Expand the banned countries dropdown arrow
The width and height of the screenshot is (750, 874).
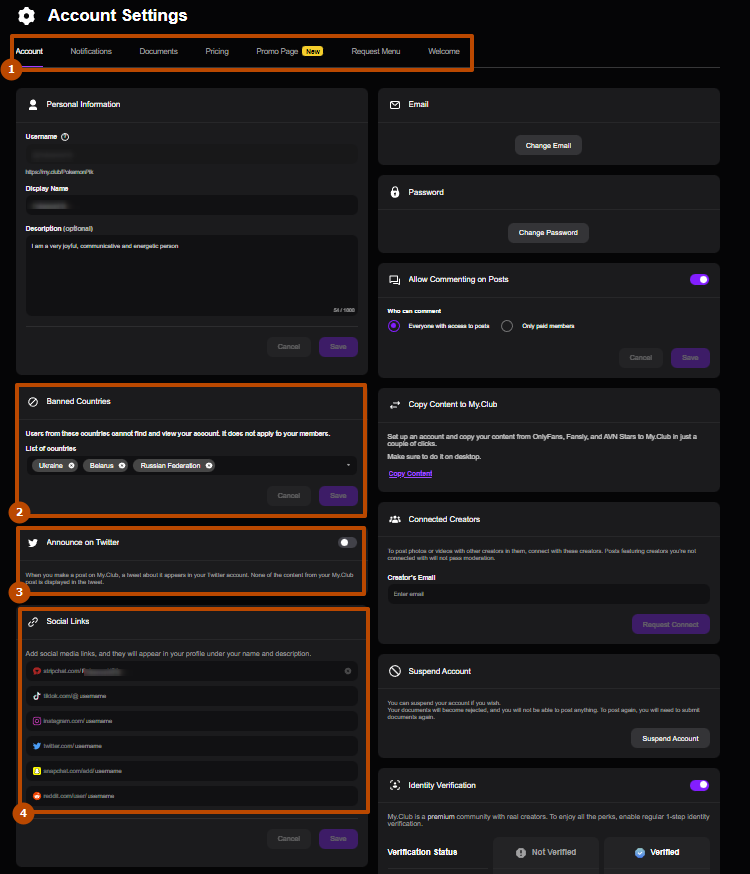pyautogui.click(x=349, y=466)
